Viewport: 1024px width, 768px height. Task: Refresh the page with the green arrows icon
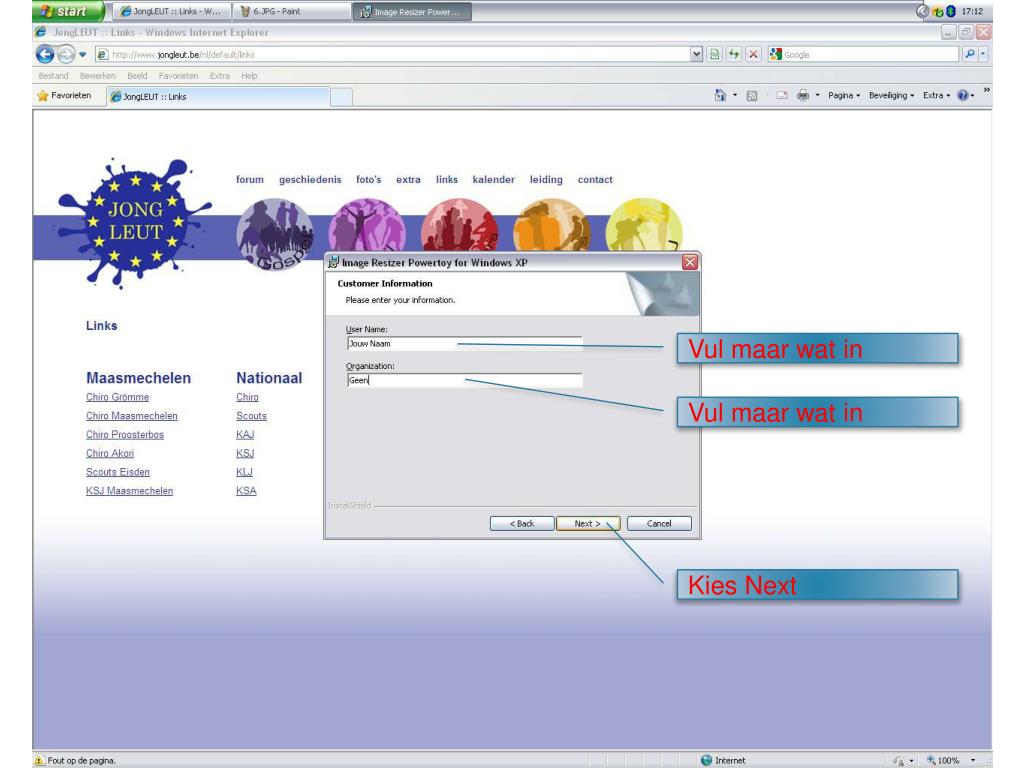734,54
